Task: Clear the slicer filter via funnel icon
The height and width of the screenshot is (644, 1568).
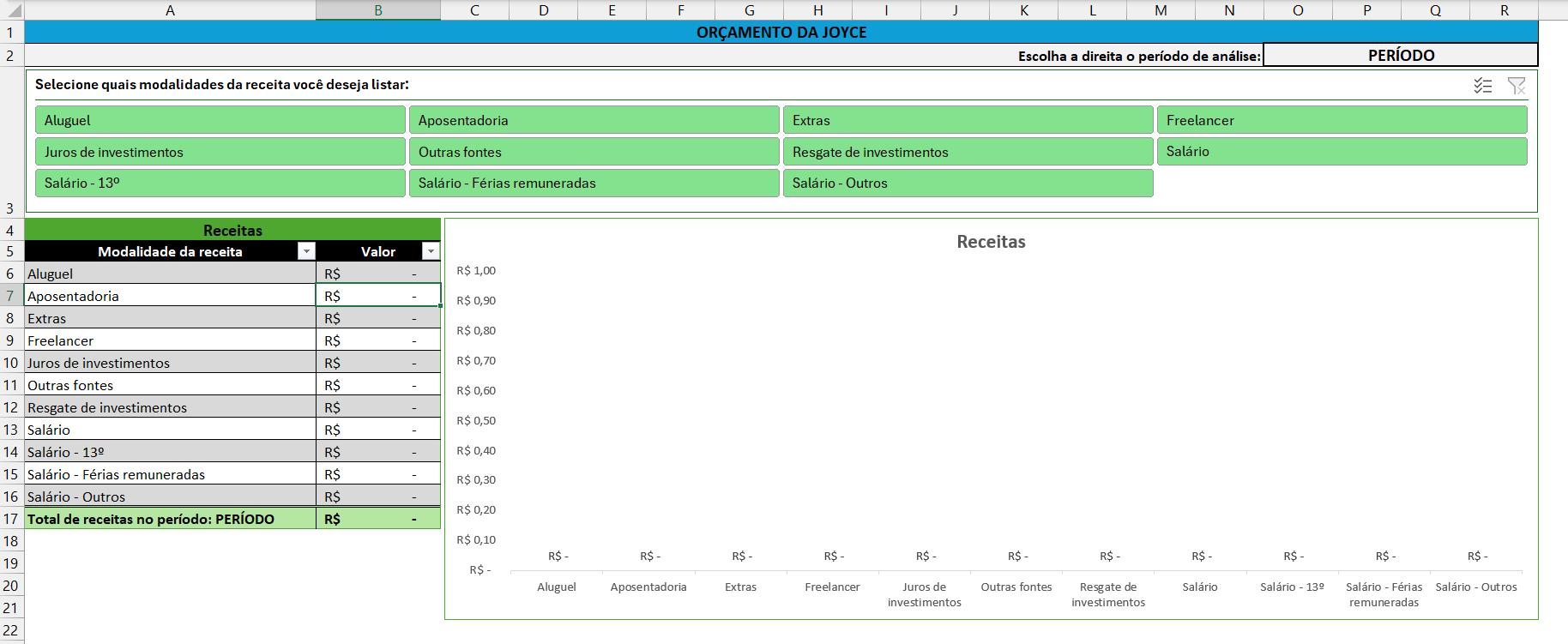Action: [x=1517, y=86]
